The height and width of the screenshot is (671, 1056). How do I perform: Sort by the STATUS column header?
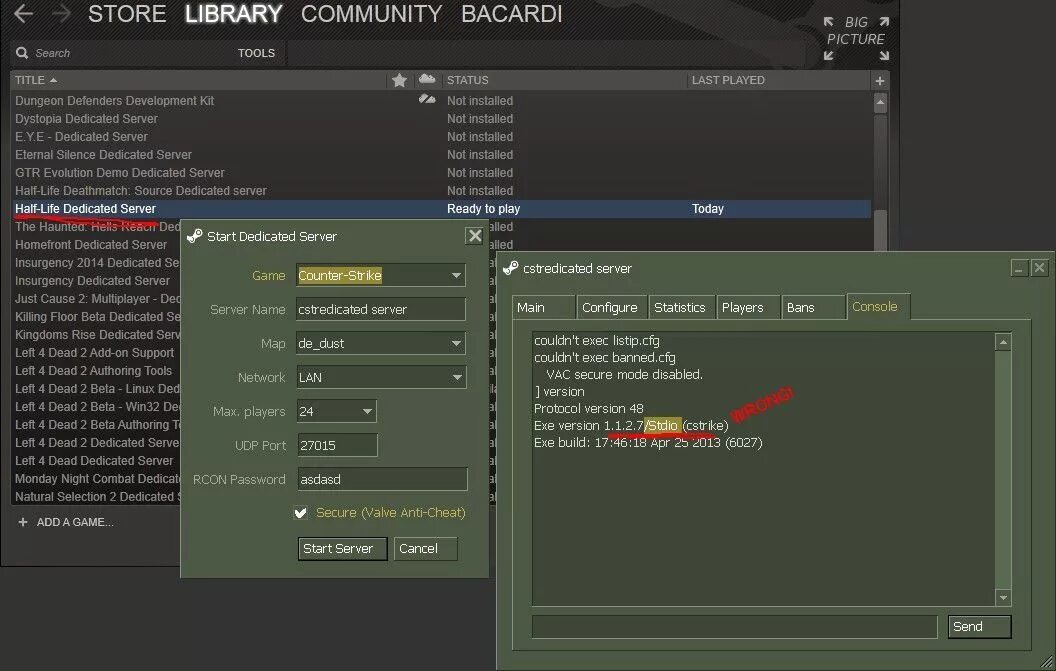pos(467,80)
